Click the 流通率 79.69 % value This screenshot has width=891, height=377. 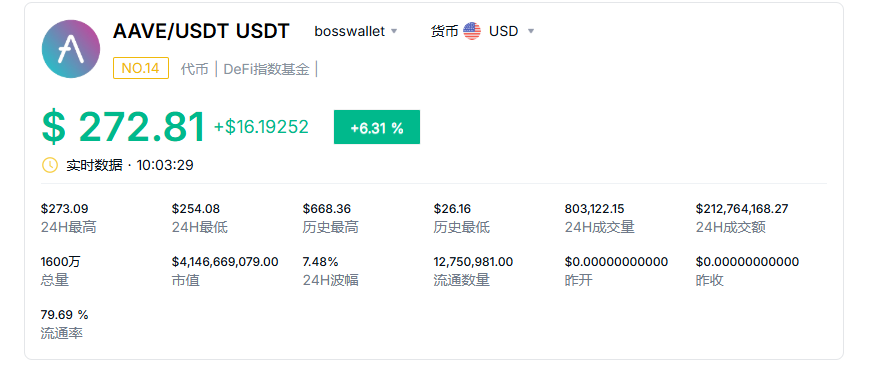click(65, 315)
